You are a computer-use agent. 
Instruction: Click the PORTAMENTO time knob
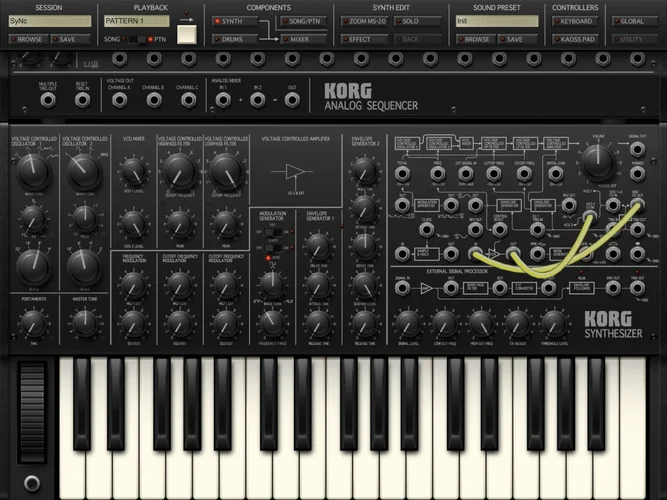pos(33,323)
